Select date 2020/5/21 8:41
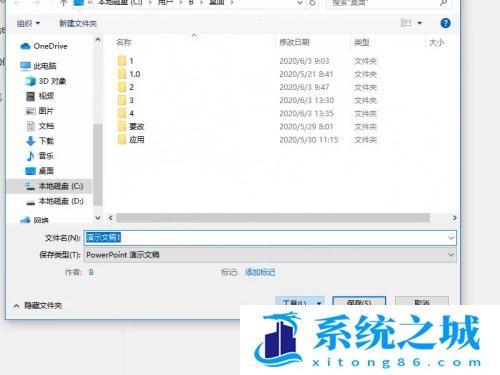500x375 pixels. pos(306,74)
